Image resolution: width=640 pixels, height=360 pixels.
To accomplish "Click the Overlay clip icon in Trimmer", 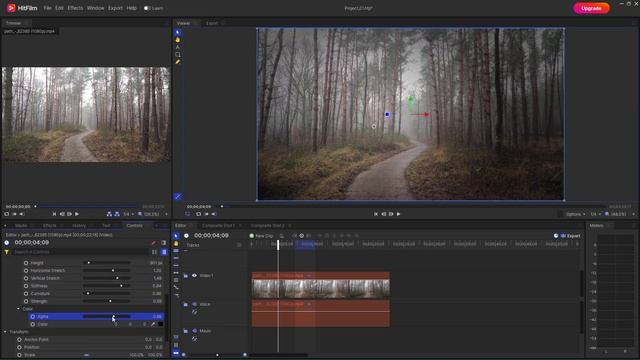I will (117, 214).
